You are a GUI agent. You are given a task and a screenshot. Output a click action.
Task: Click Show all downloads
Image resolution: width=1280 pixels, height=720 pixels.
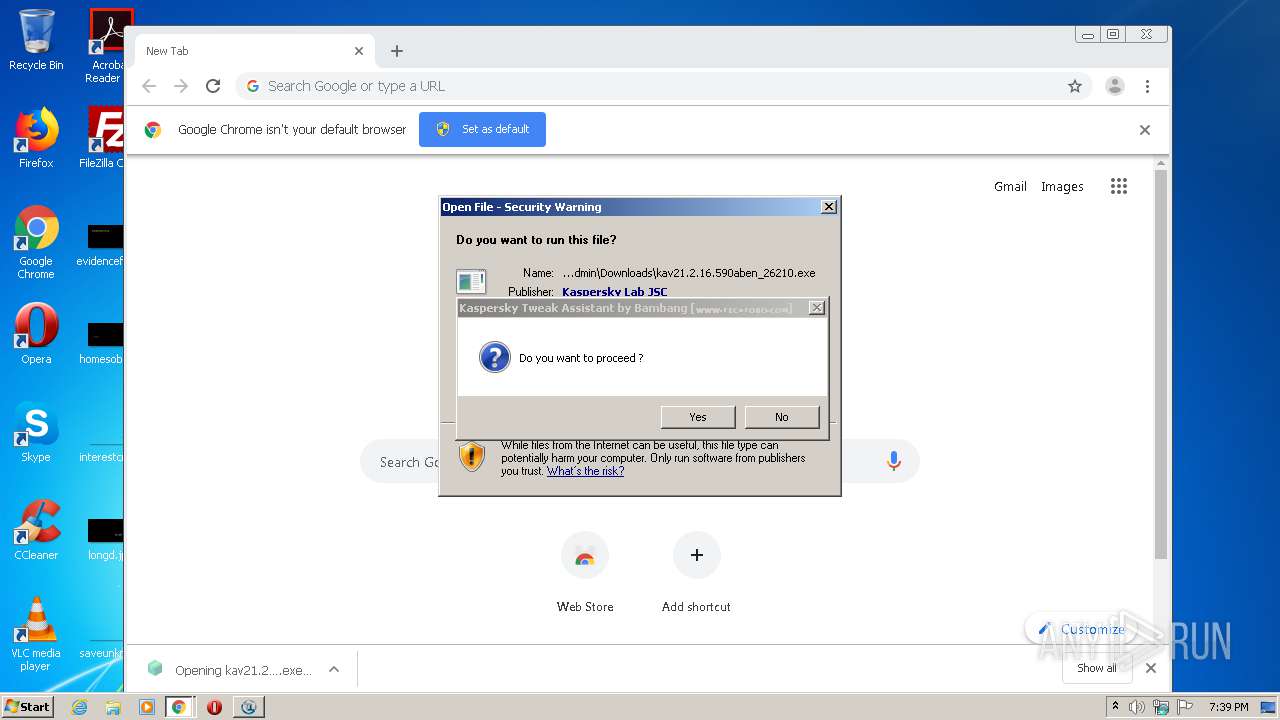(x=1097, y=668)
